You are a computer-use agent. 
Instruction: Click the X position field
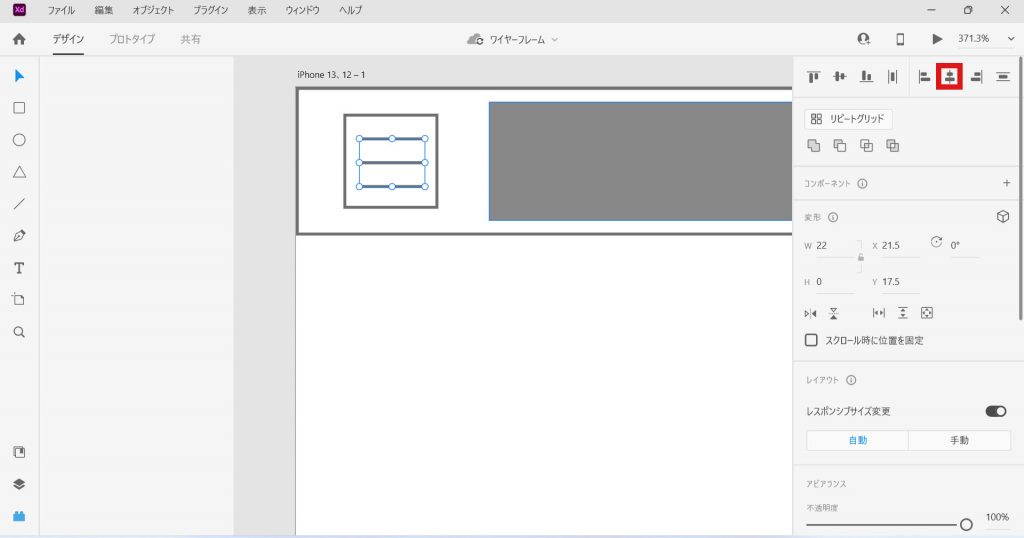click(901, 246)
